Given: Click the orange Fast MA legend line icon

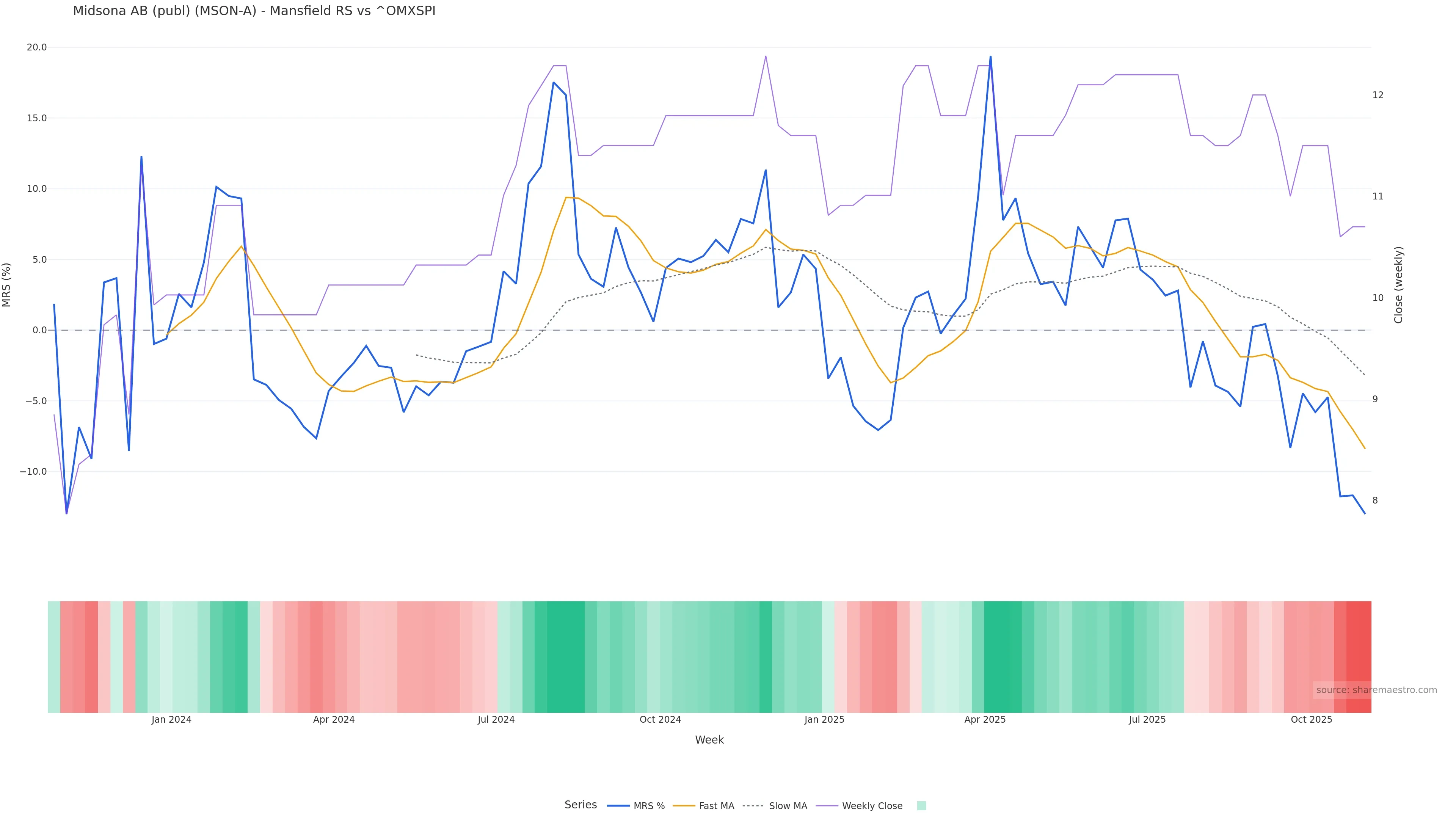Looking at the screenshot, I should (684, 806).
